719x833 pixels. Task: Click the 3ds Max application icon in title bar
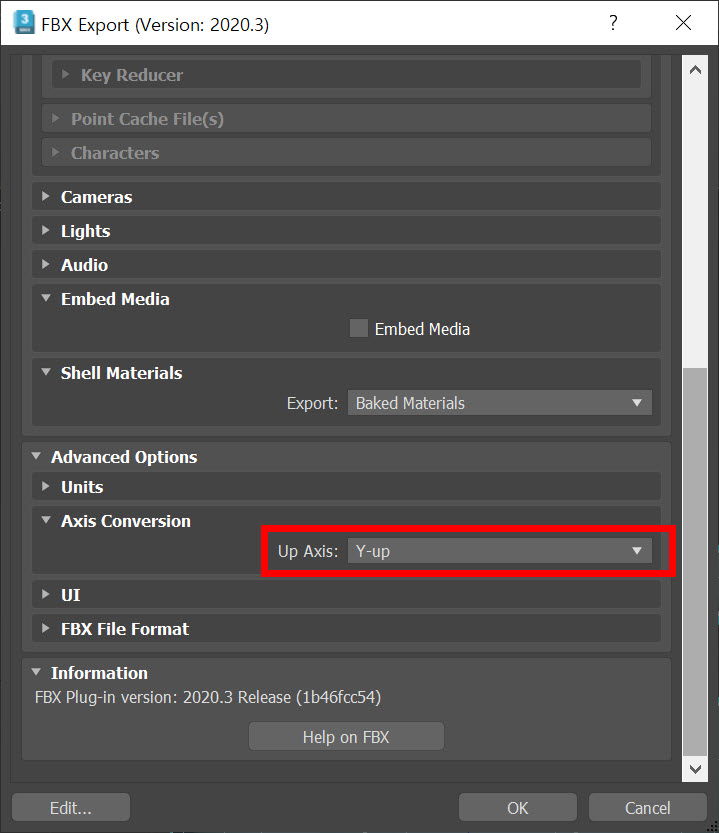click(24, 23)
